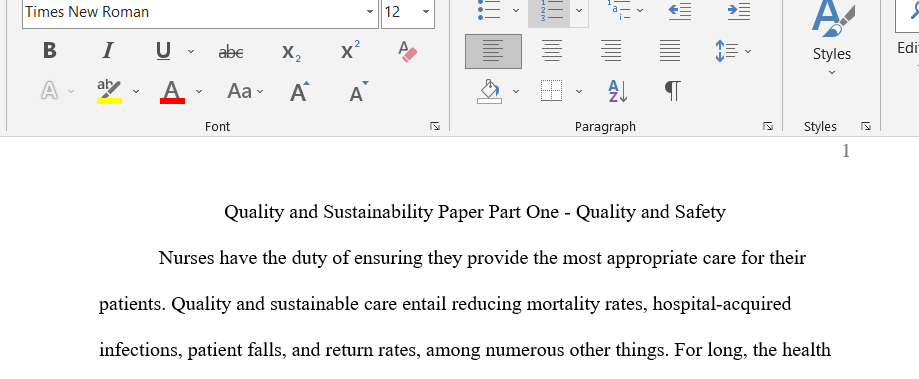Open the Paragraph dialog box launcher
The height and width of the screenshot is (379, 919).
768,126
